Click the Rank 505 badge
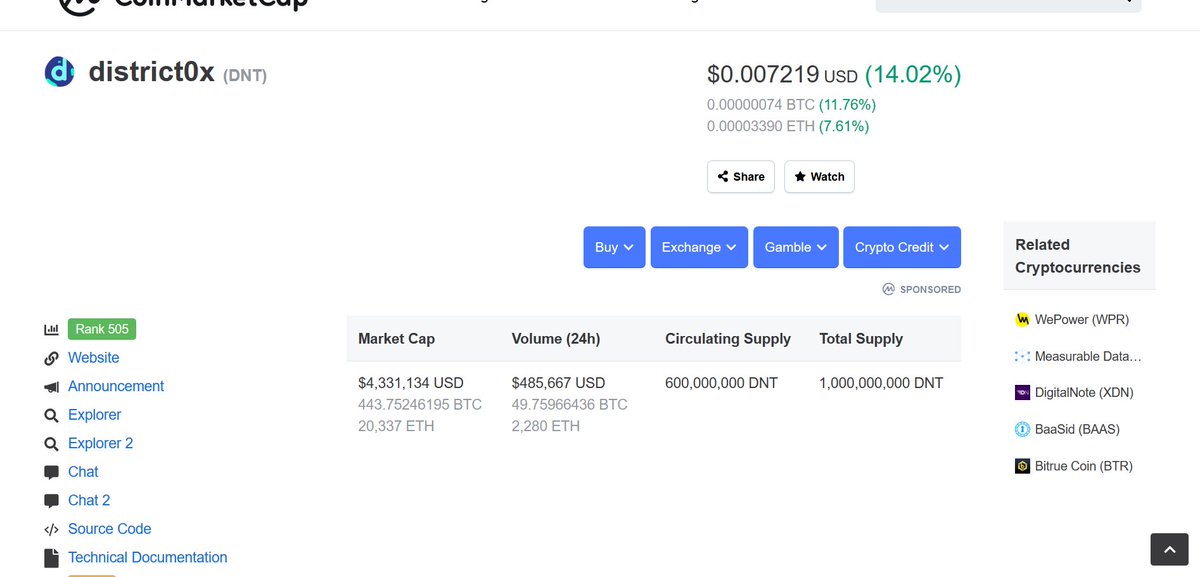Image resolution: width=1200 pixels, height=577 pixels. (102, 329)
